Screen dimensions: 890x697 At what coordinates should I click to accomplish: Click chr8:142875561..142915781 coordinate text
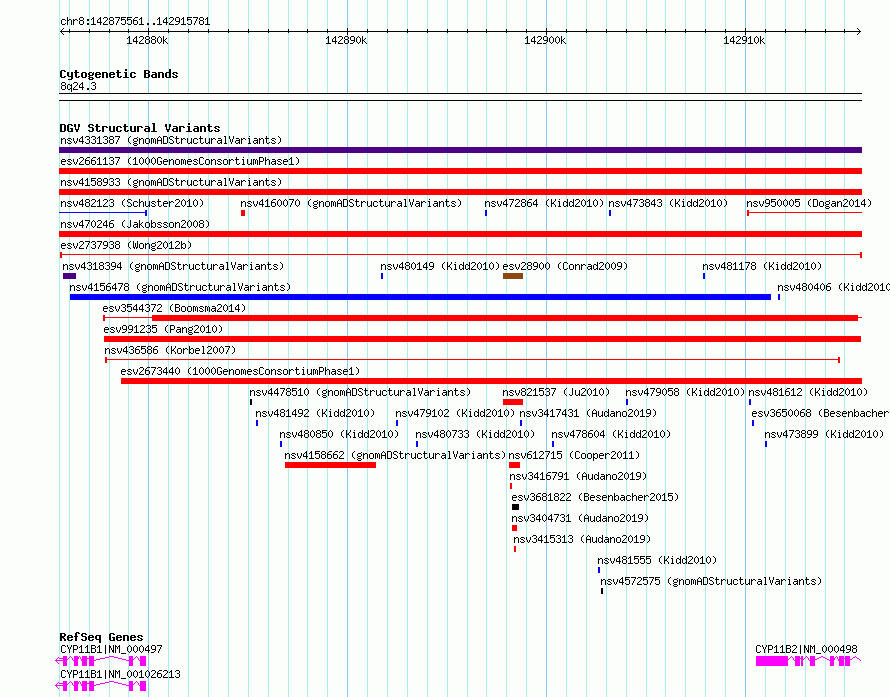(x=135, y=22)
